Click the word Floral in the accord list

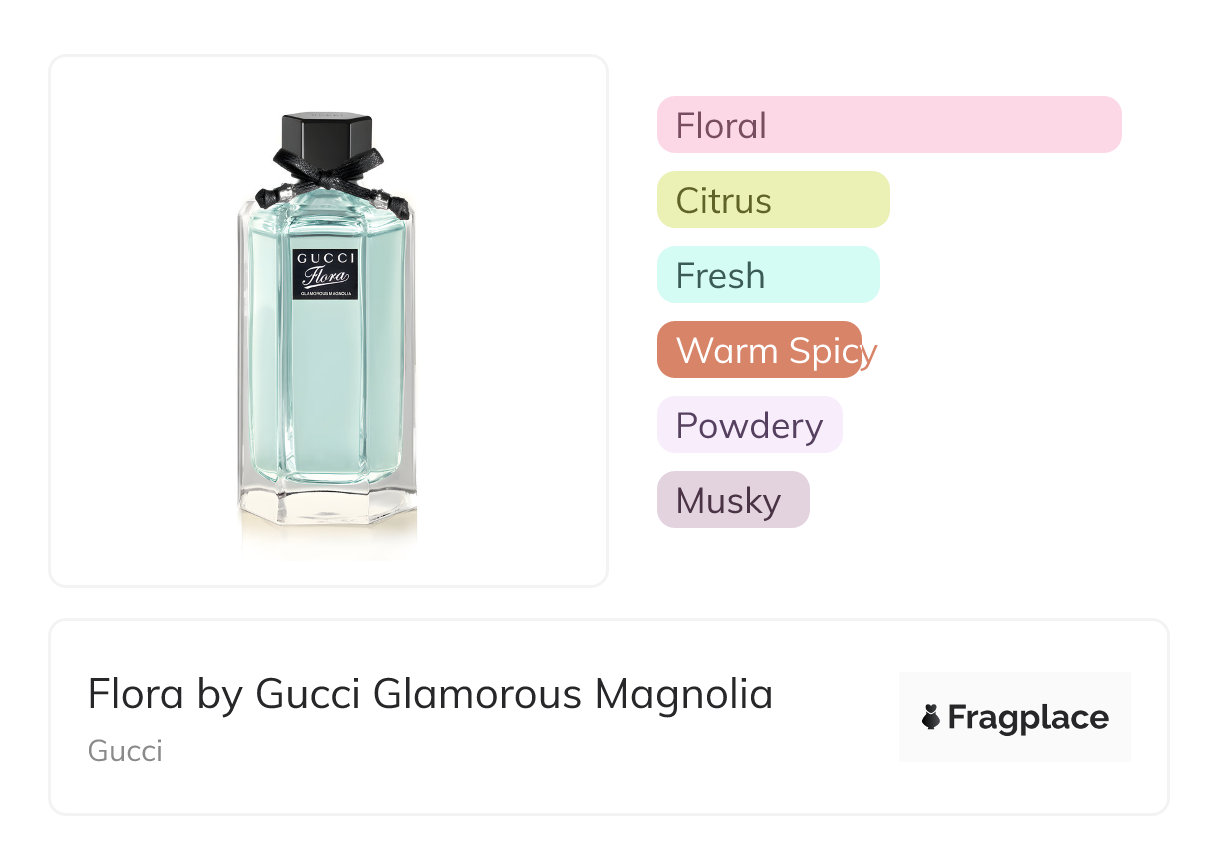pos(721,126)
